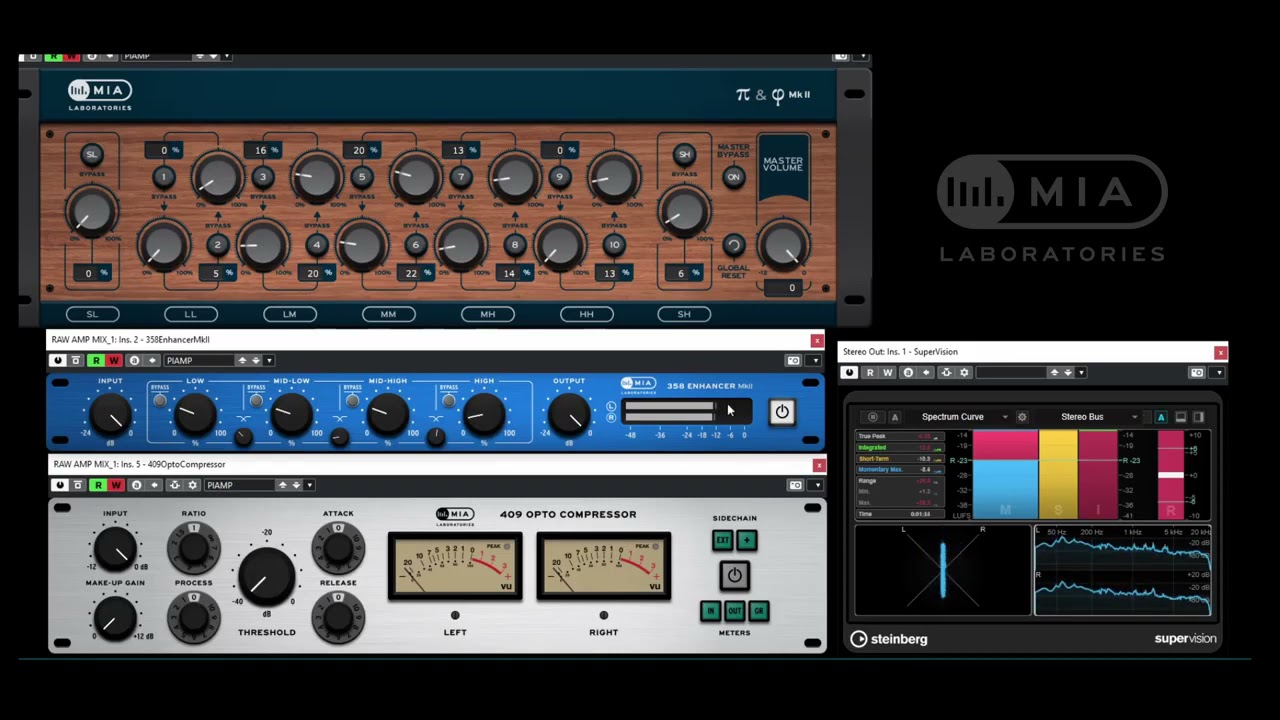Click IN meter button on Opto Compressor

(x=711, y=610)
